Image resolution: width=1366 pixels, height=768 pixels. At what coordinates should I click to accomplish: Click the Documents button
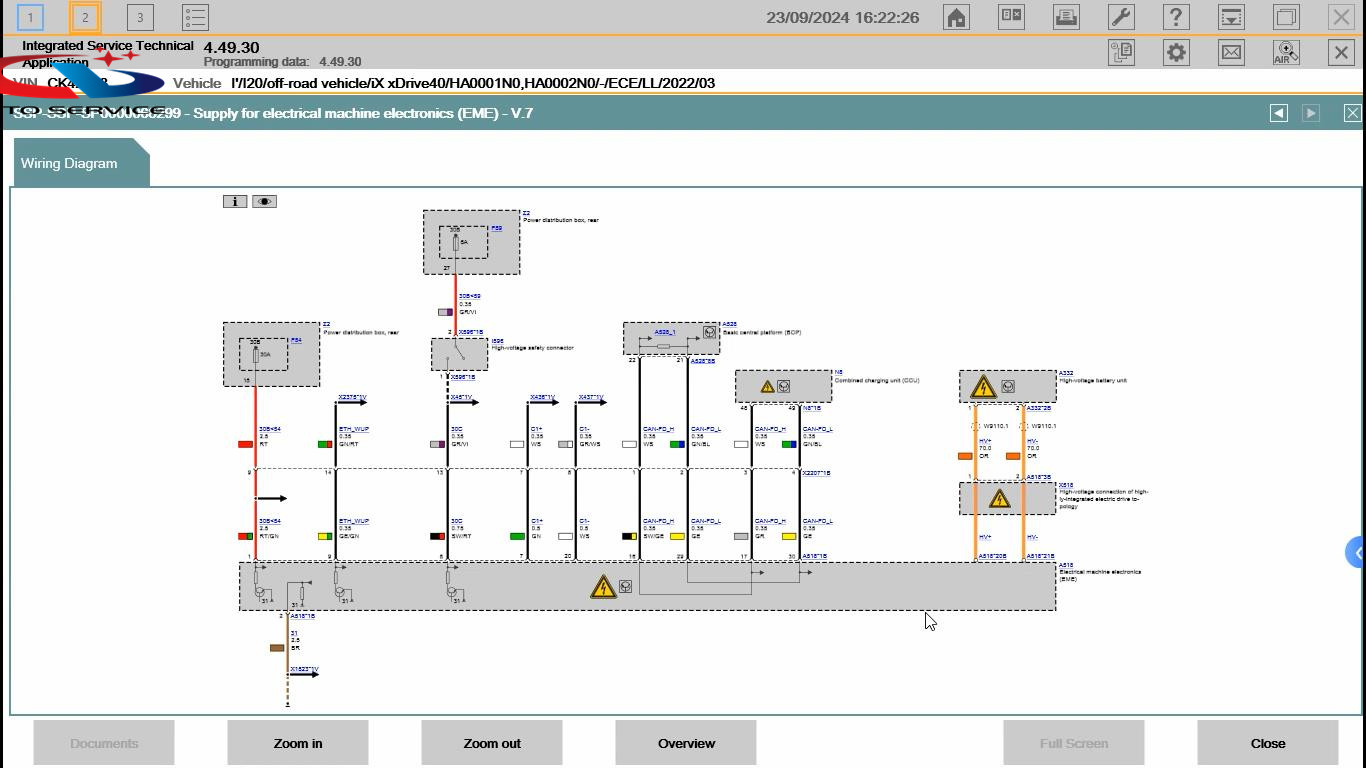[x=104, y=743]
